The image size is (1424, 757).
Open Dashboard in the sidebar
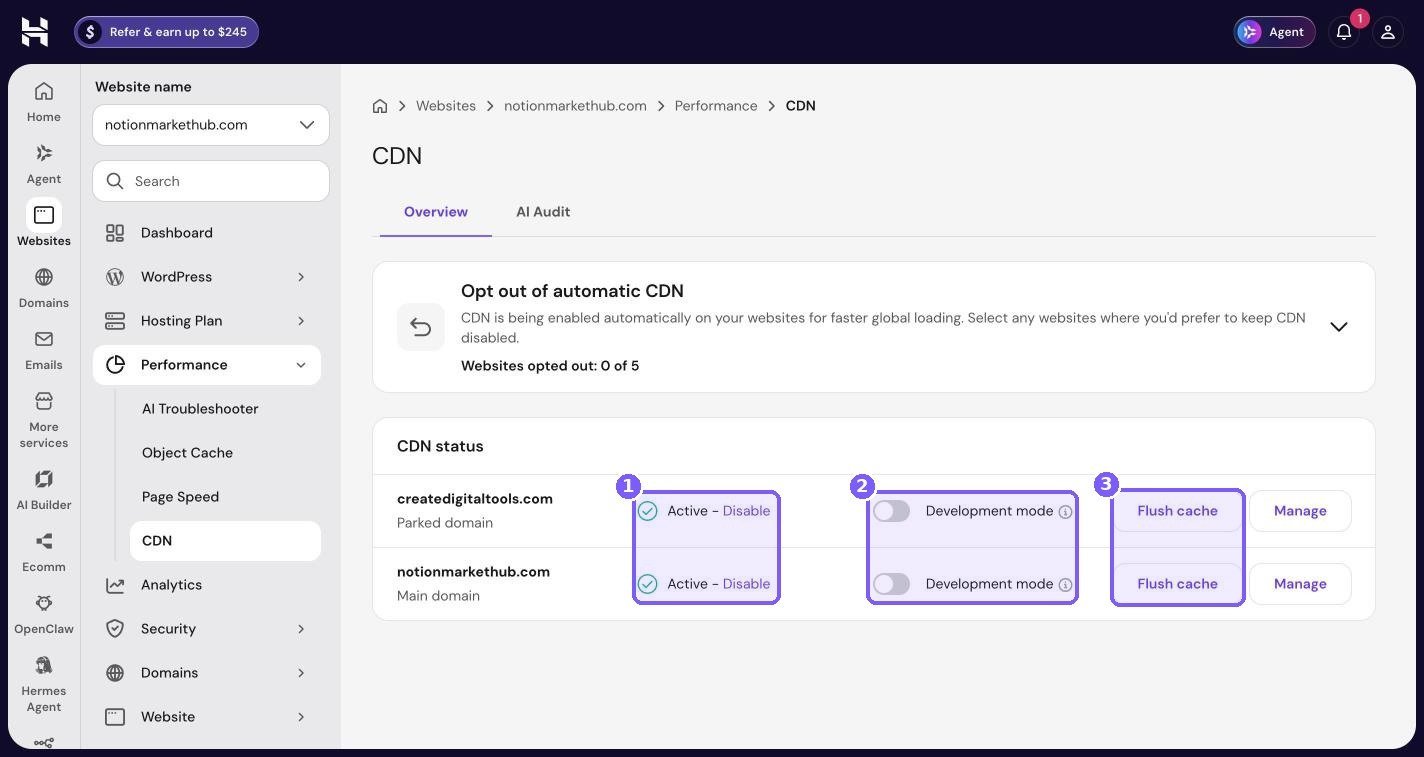click(207, 233)
